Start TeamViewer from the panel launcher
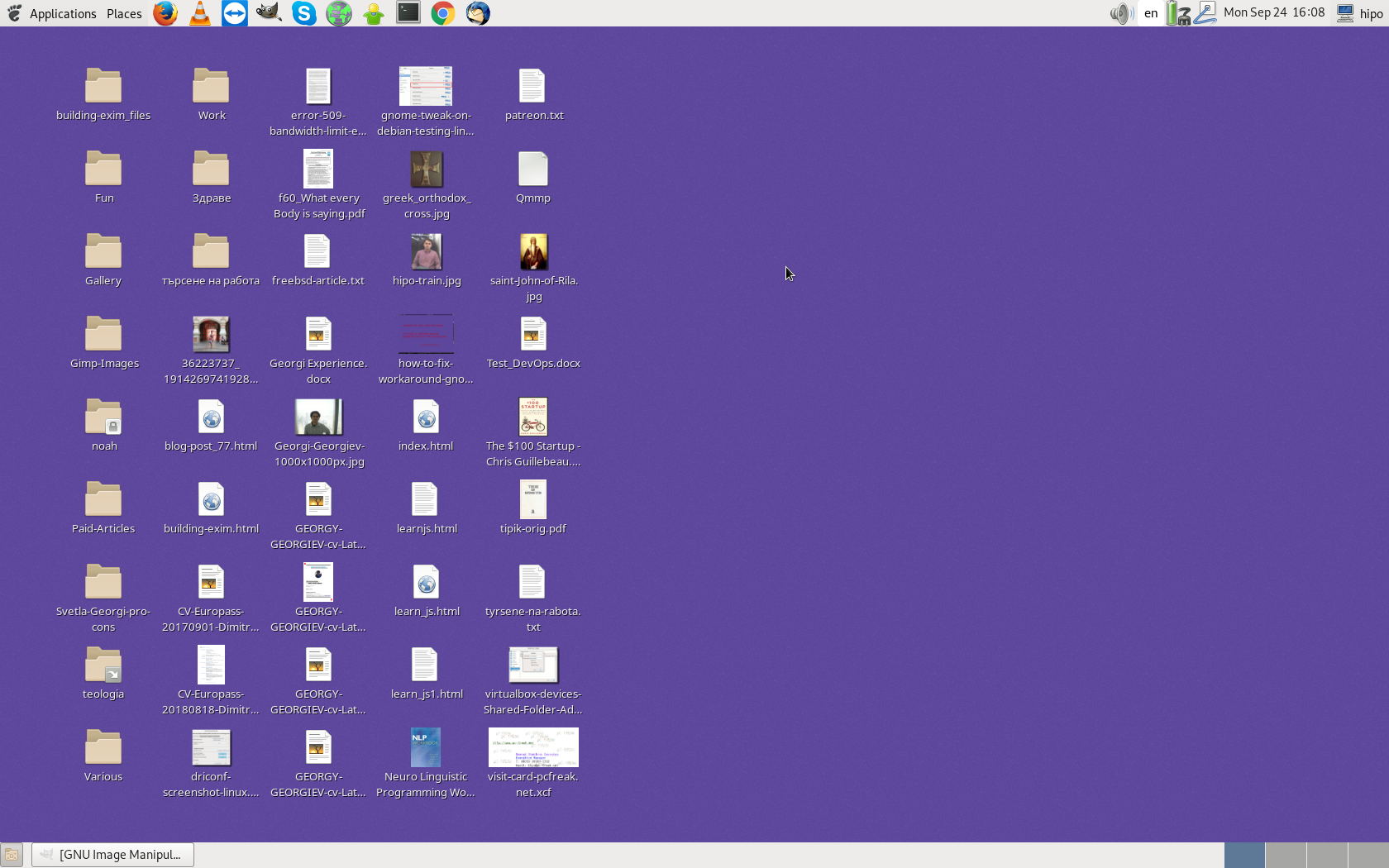 coord(234,13)
